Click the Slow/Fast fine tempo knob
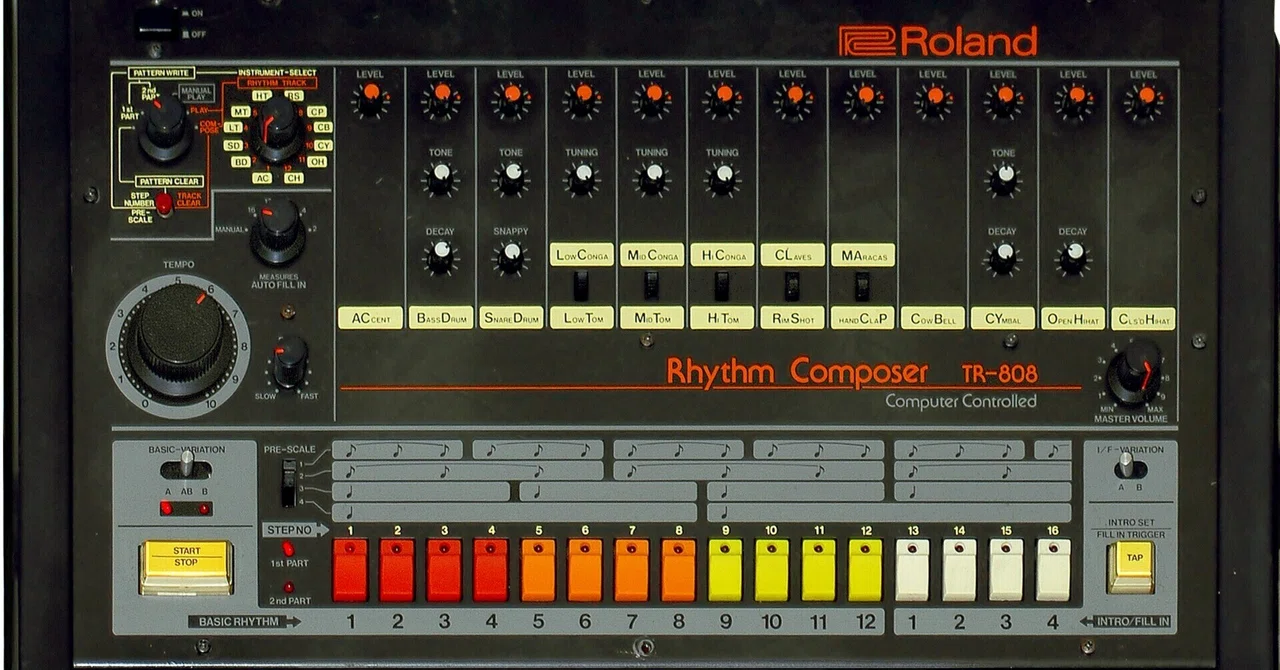Screen dimensions: 1280x670 [x=290, y=362]
